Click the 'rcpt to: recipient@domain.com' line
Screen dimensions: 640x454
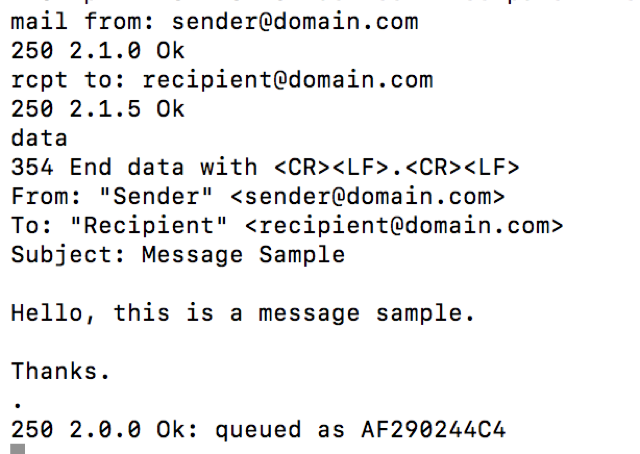coord(222,80)
